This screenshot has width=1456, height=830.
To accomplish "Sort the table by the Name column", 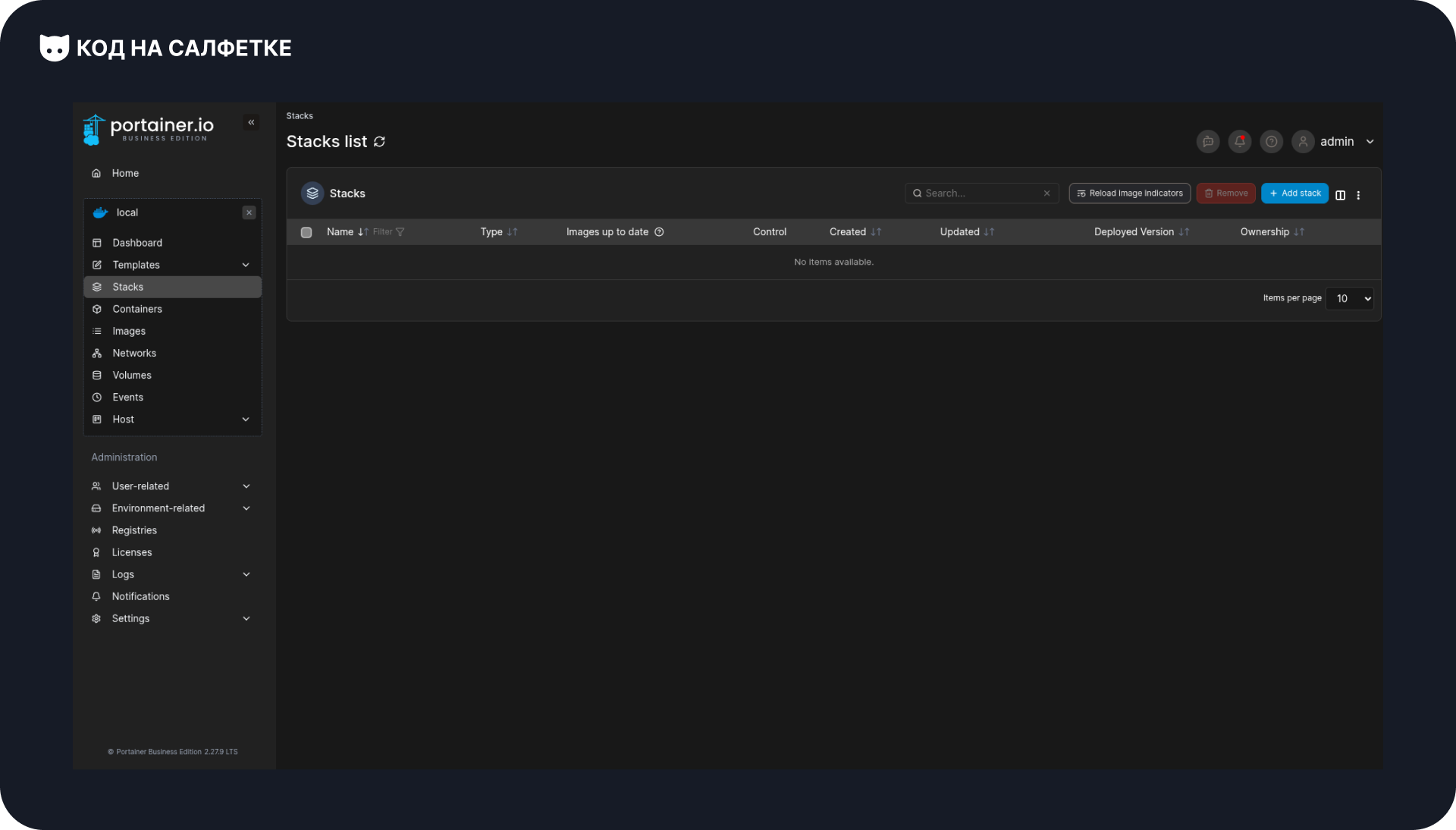I will point(347,232).
